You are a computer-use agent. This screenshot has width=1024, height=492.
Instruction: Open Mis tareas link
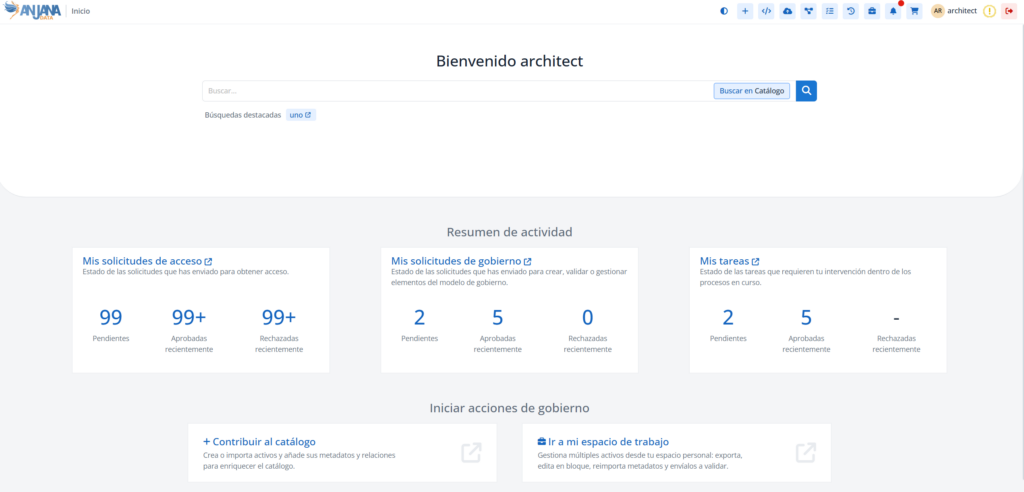(x=729, y=261)
